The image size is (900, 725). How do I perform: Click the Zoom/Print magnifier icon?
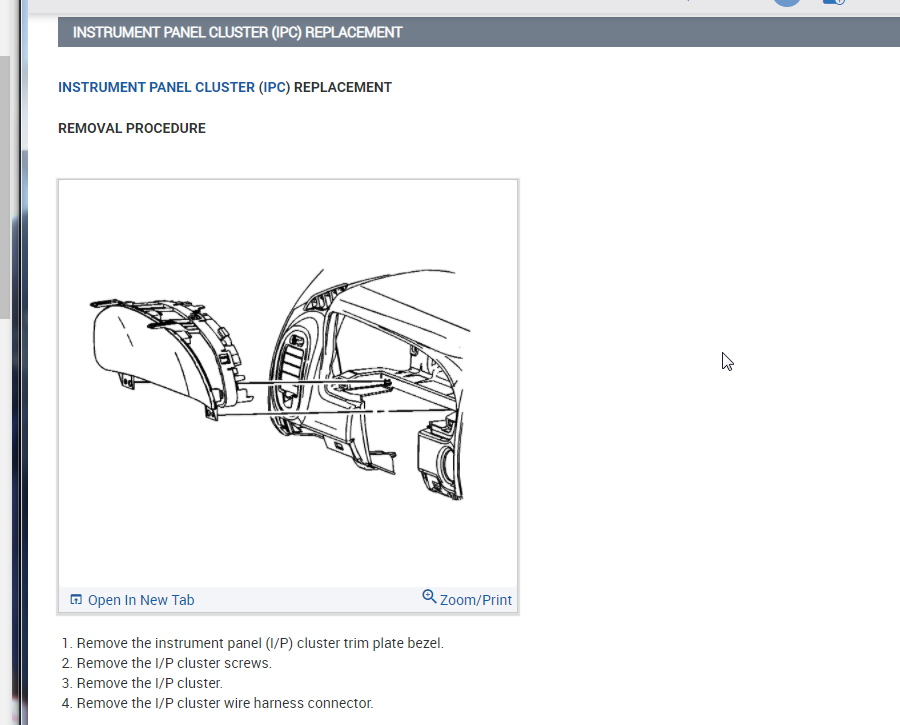point(429,596)
